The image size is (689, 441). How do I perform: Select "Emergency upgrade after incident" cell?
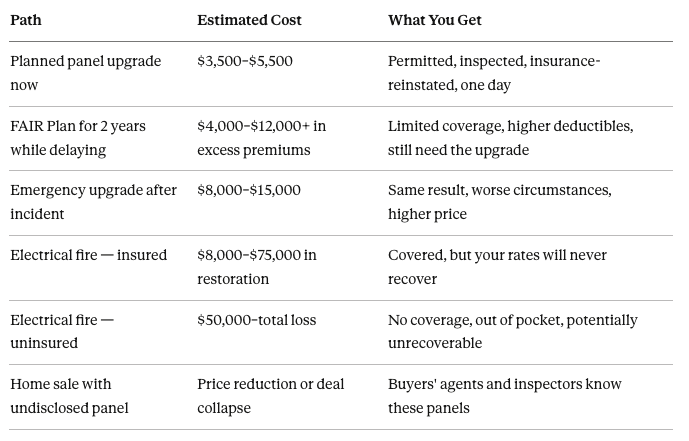93,202
